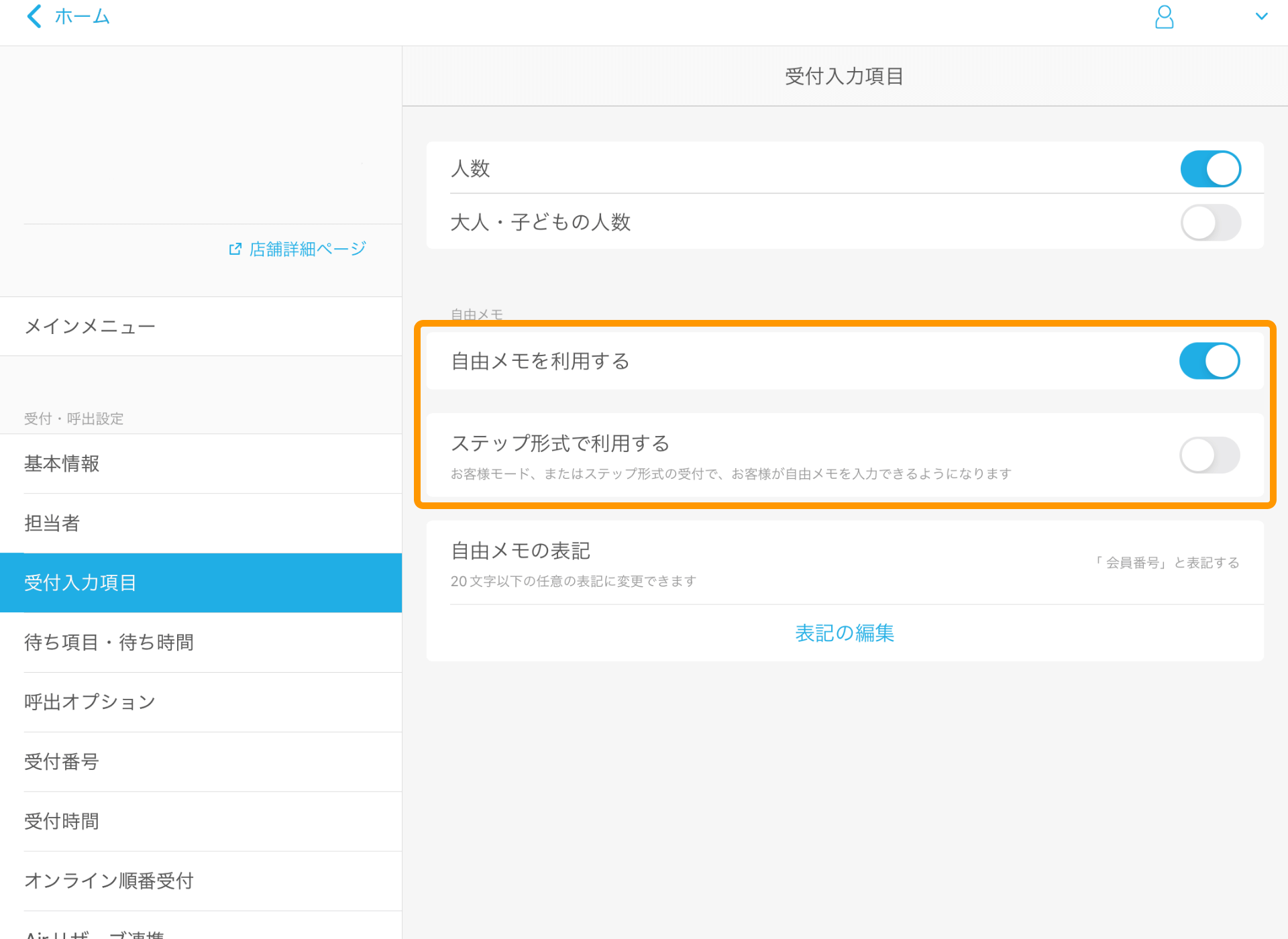Open the 店舗詳細ページ link
Viewport: 1288px width, 939px height.
pyautogui.click(x=306, y=249)
